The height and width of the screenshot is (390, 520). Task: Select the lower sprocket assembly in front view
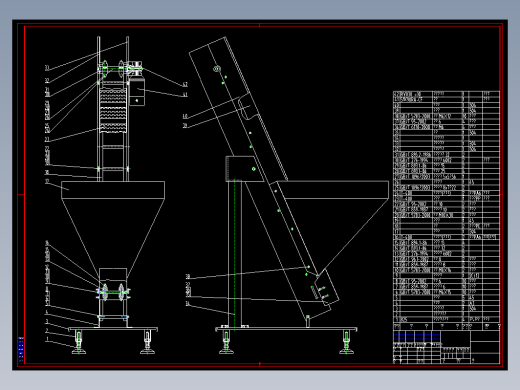point(113,293)
